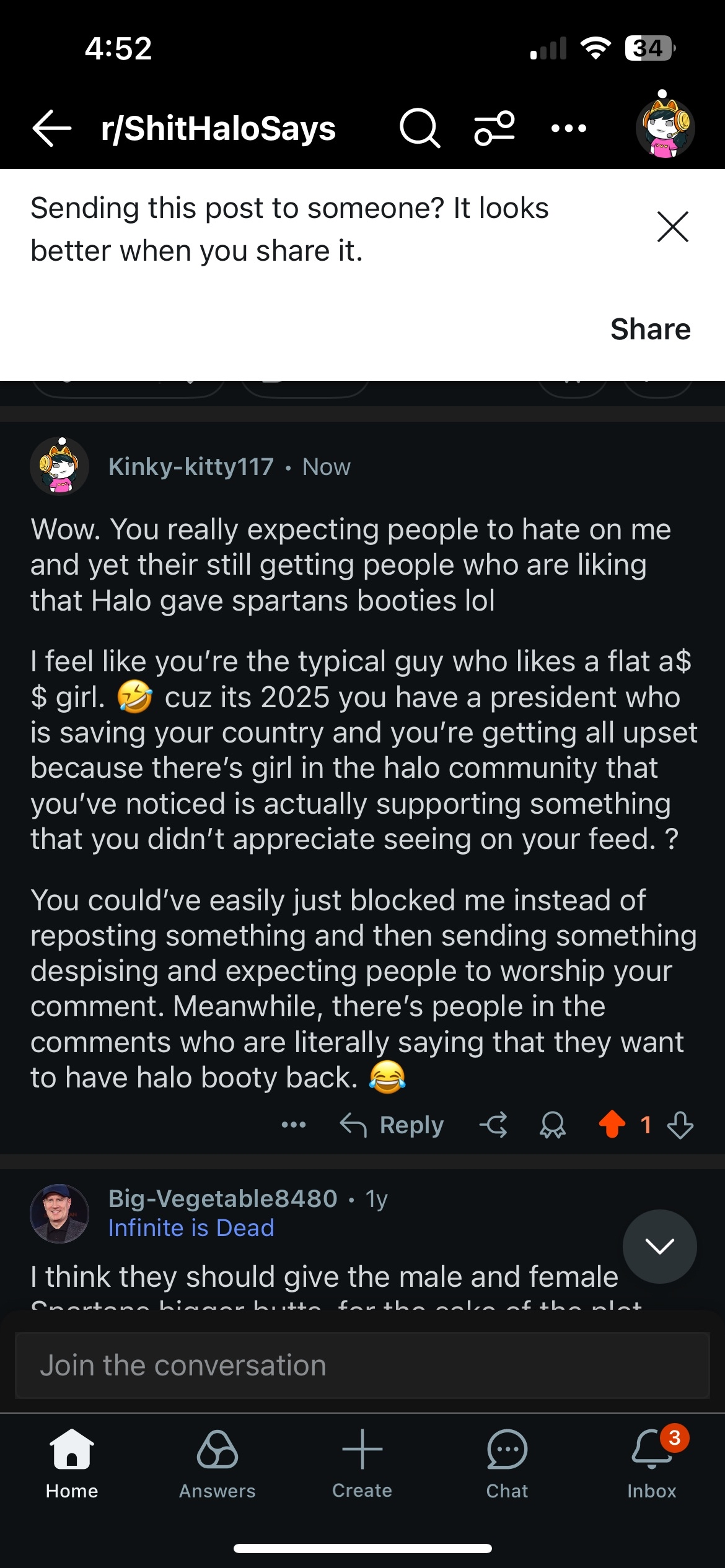Open feed options sliders icon

(x=494, y=128)
